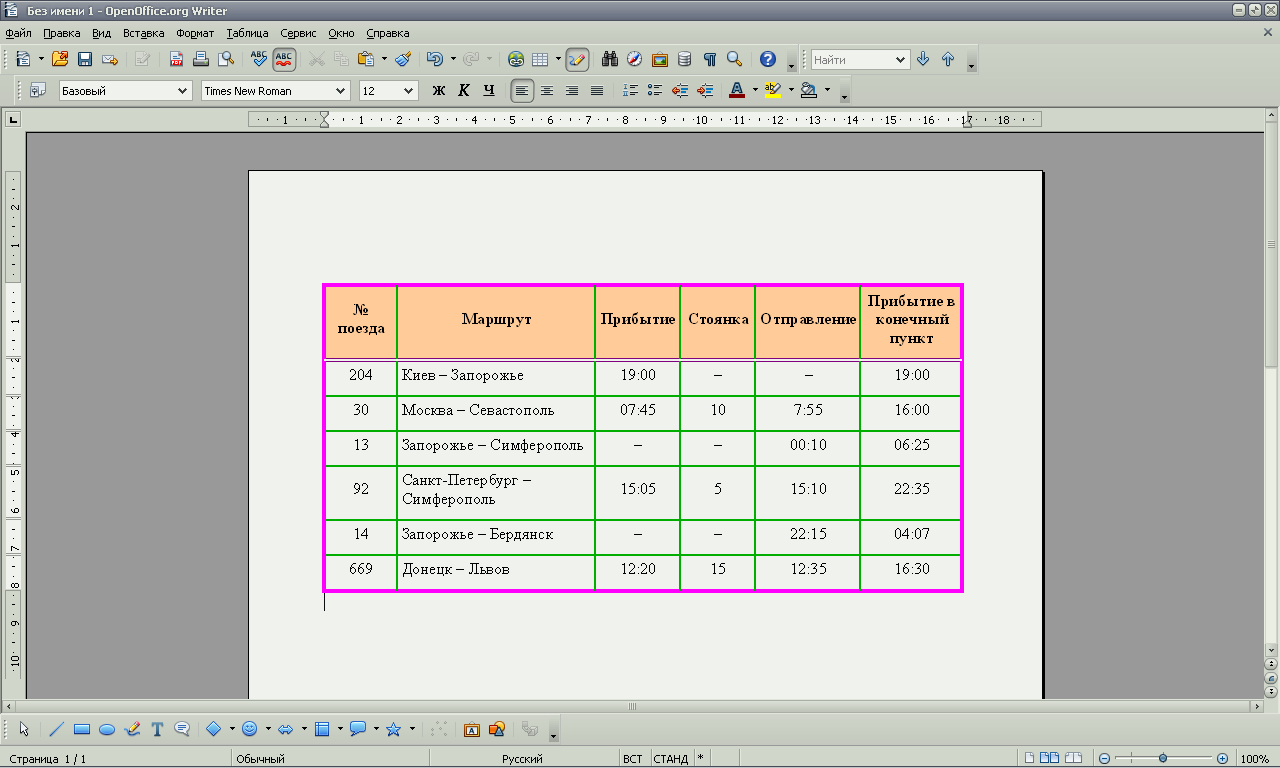
Task: Click the Найти search input field
Action: coord(850,60)
